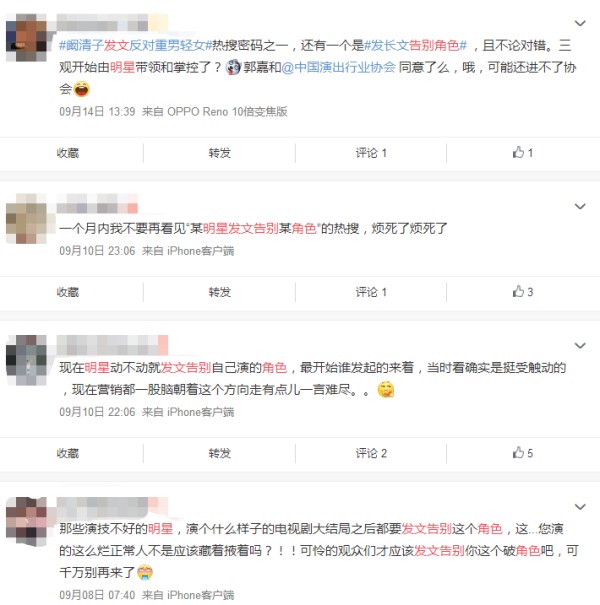
Task: Expand the fourth post's options arrow
Action: 580,507
